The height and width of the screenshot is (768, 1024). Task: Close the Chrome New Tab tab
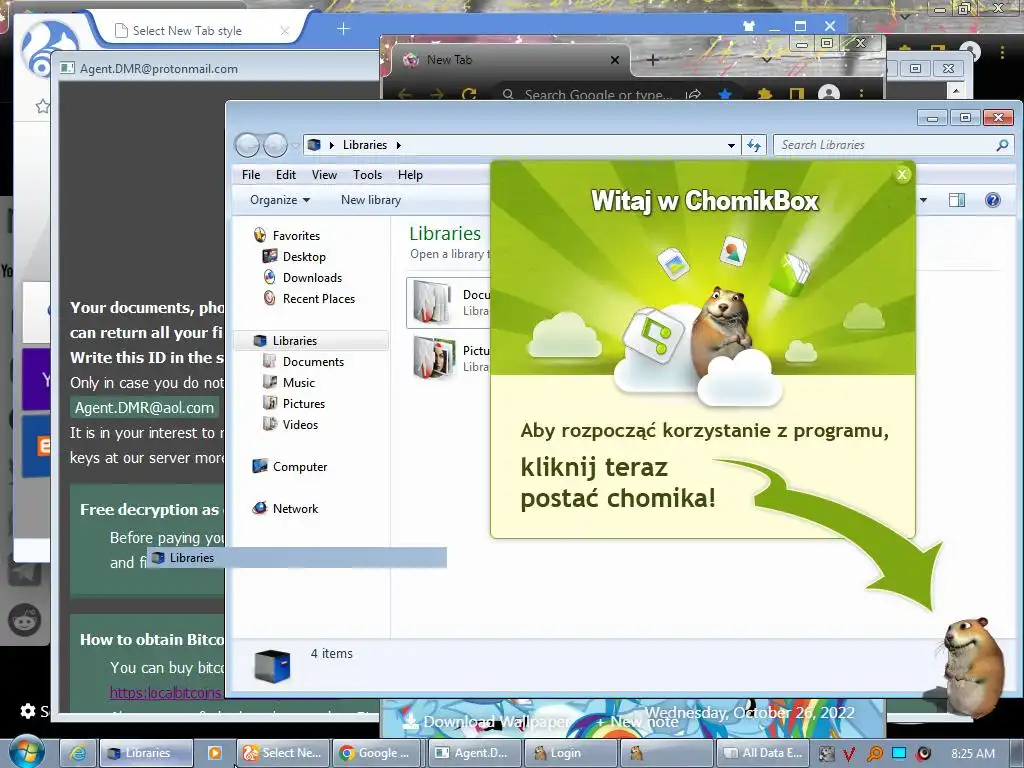[x=615, y=60]
